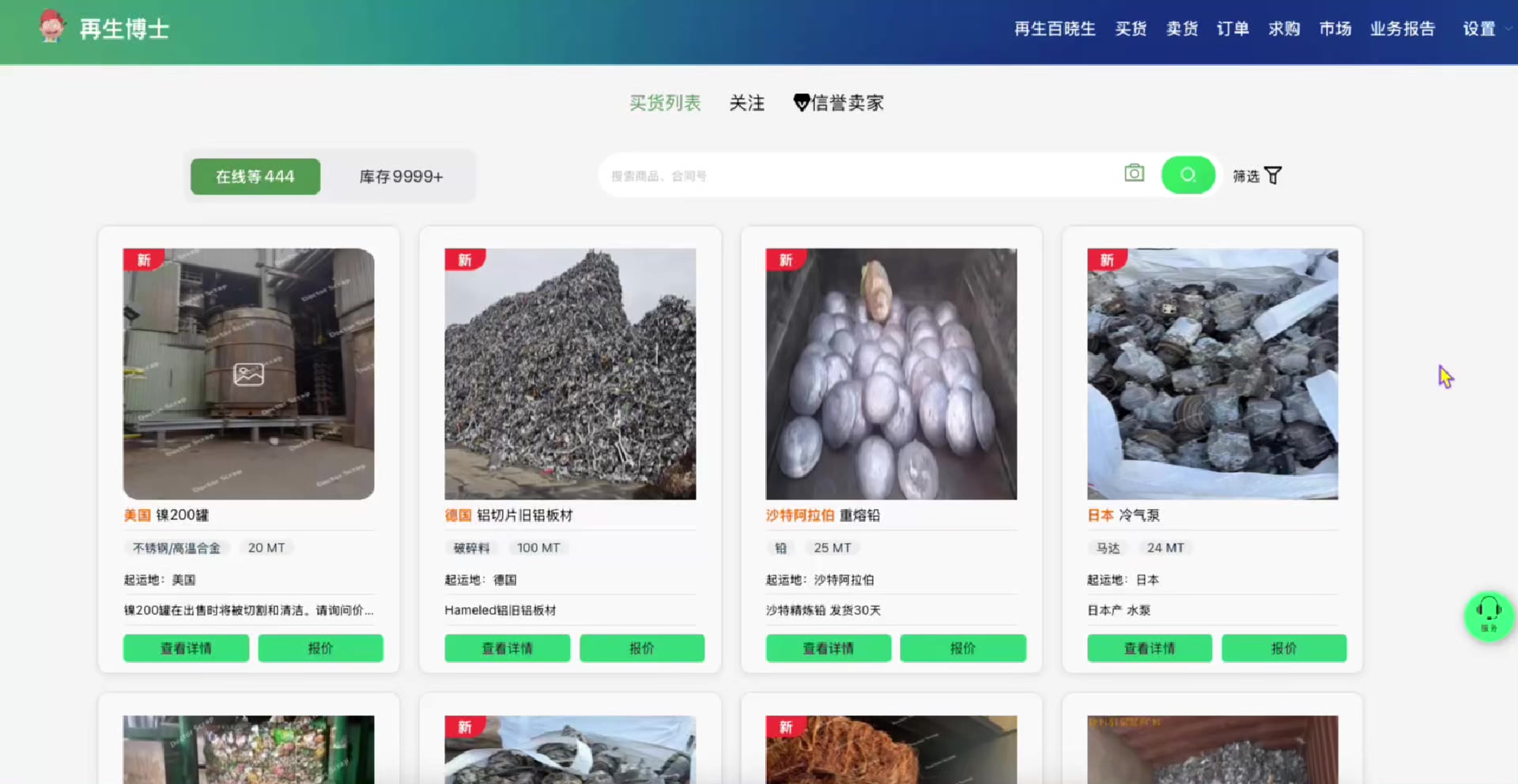Click the green search magnifier button
Image resolution: width=1518 pixels, height=784 pixels.
pyautogui.click(x=1188, y=175)
